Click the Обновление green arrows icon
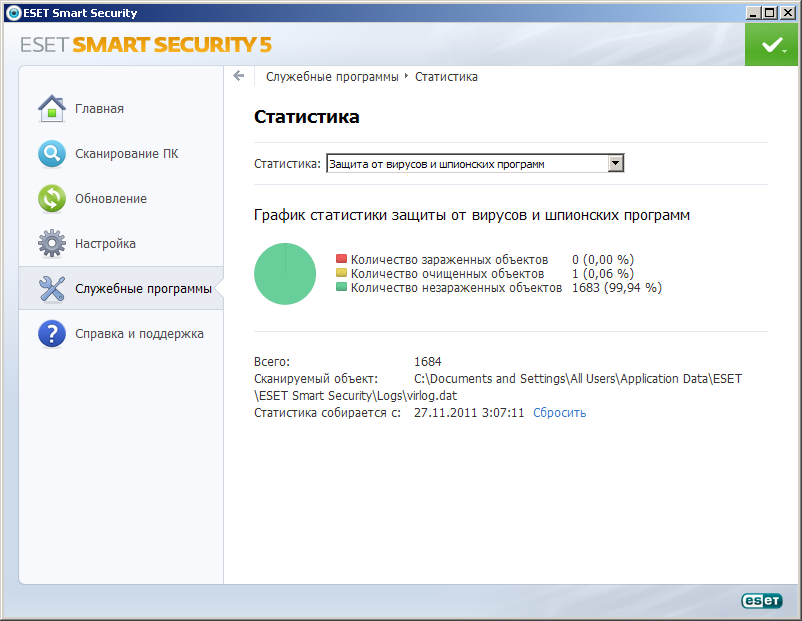This screenshot has height=621, width=802. coord(51,199)
